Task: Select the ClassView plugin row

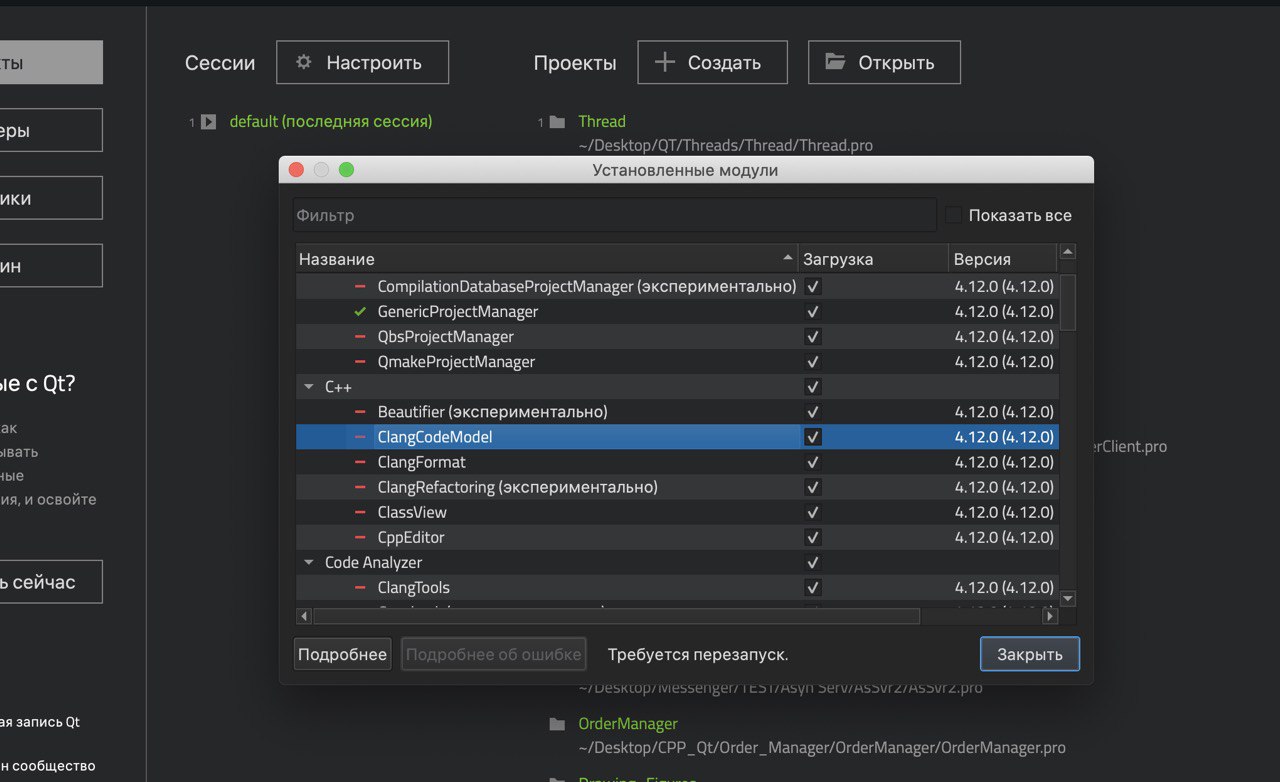Action: pyautogui.click(x=677, y=512)
